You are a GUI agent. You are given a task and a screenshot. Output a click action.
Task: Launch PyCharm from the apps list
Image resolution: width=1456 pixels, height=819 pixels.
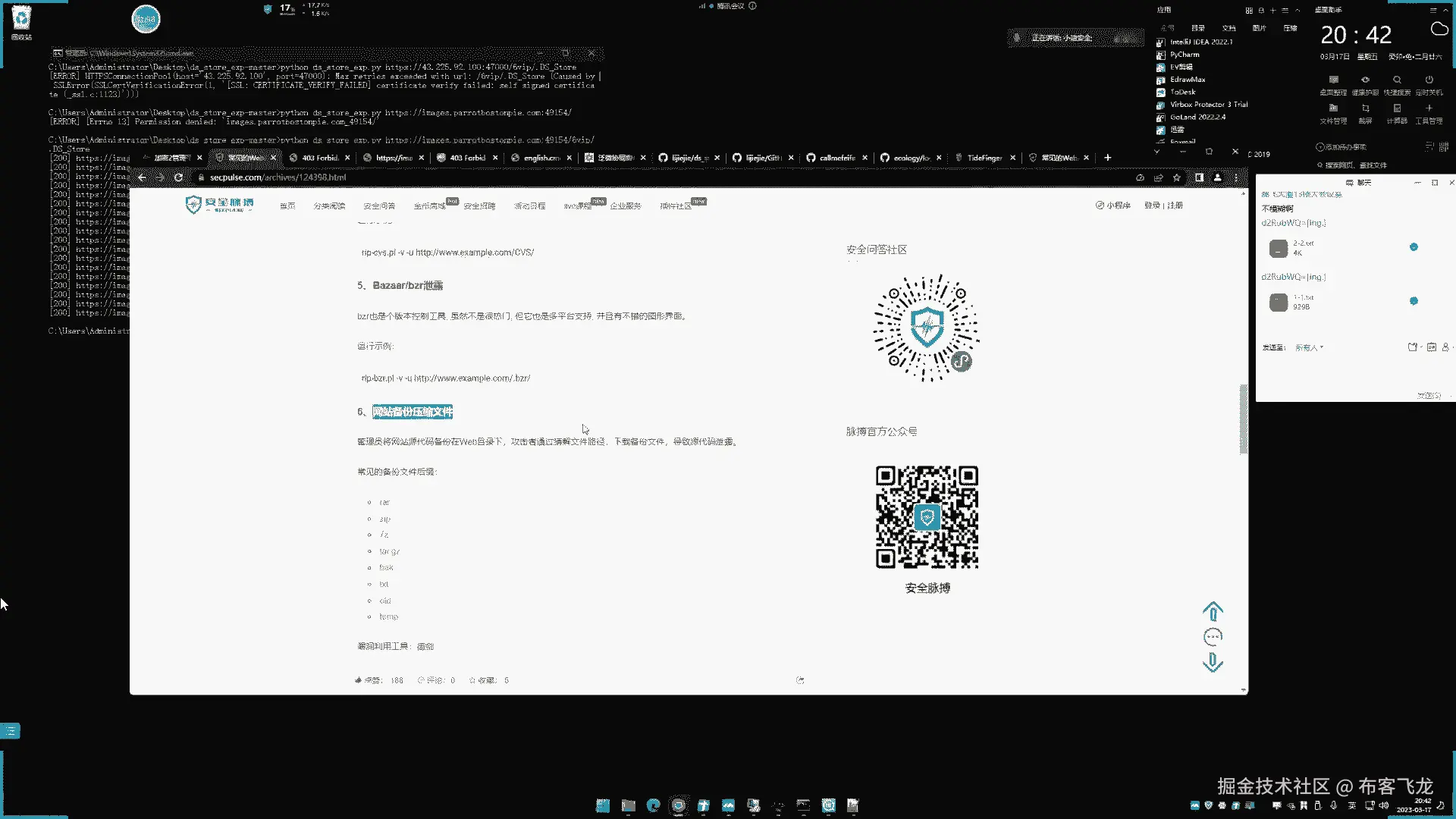(x=1184, y=55)
